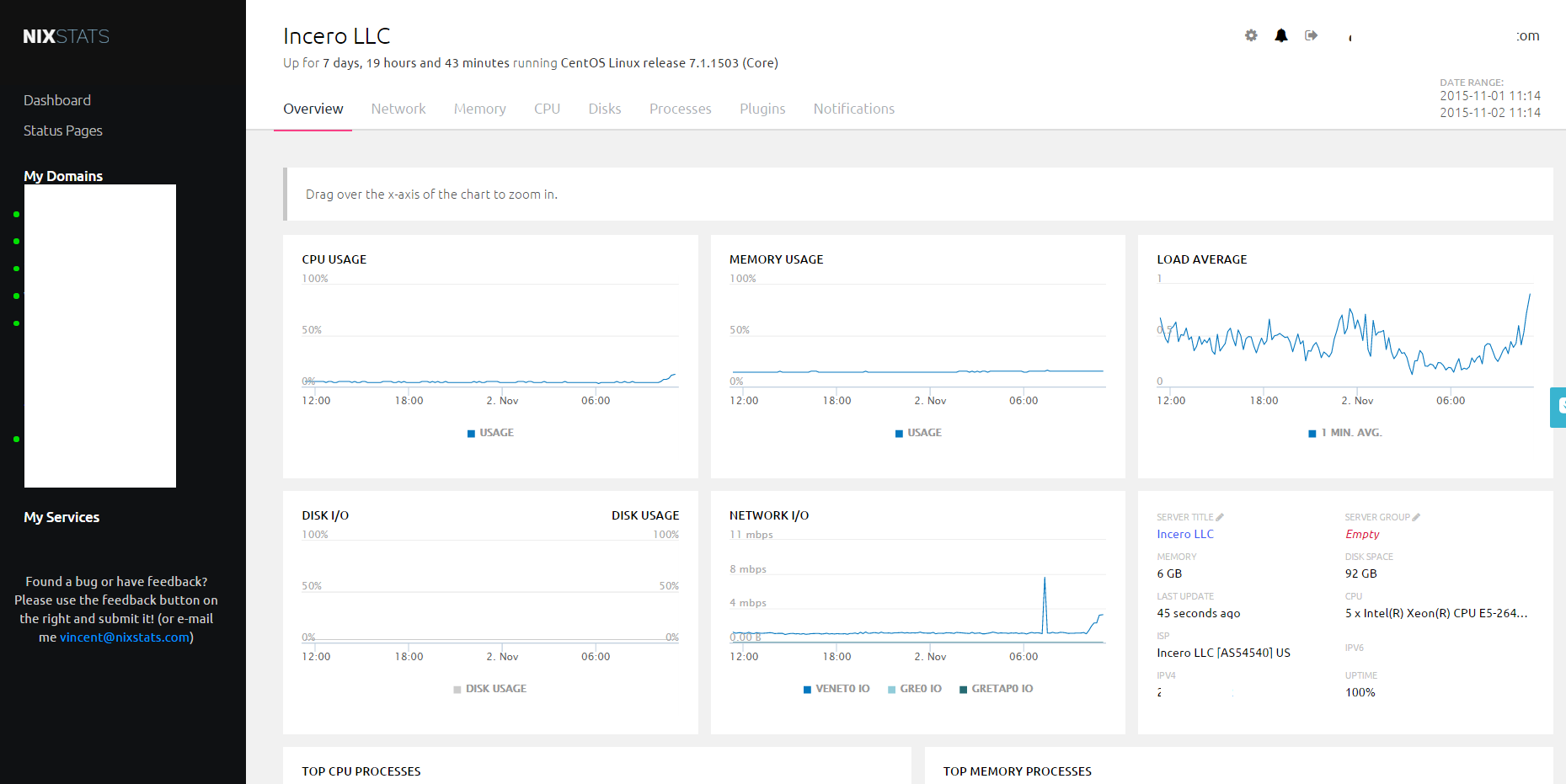
Task: Click the logout arrow icon
Action: tap(1311, 35)
